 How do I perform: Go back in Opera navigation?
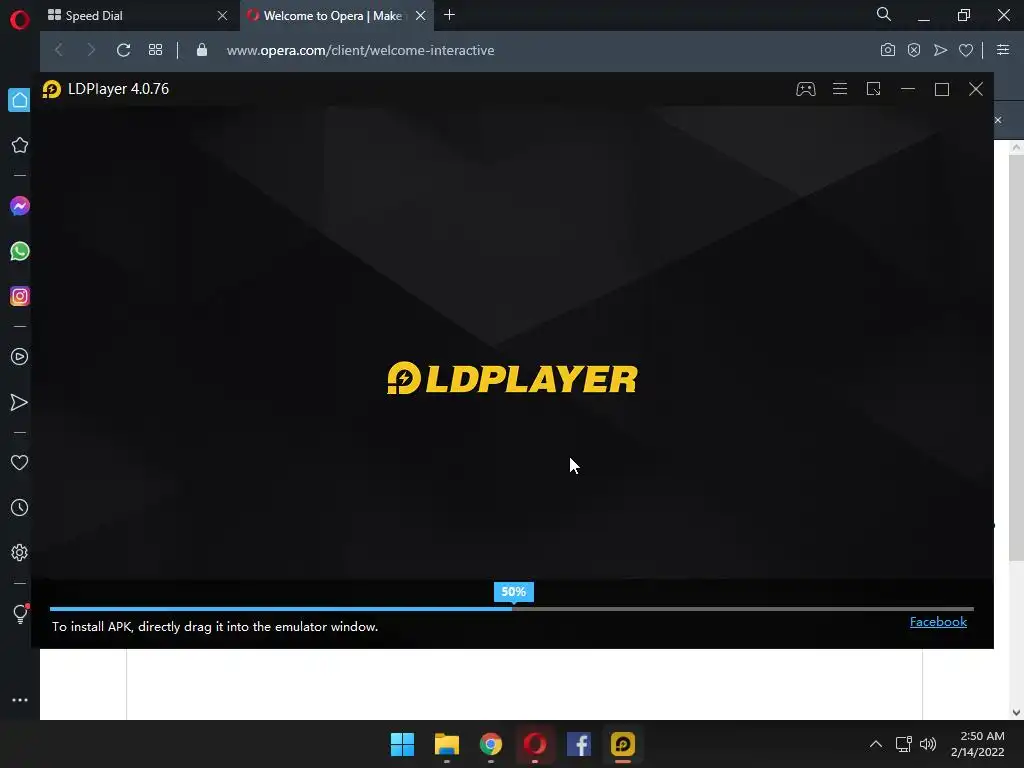pos(59,50)
